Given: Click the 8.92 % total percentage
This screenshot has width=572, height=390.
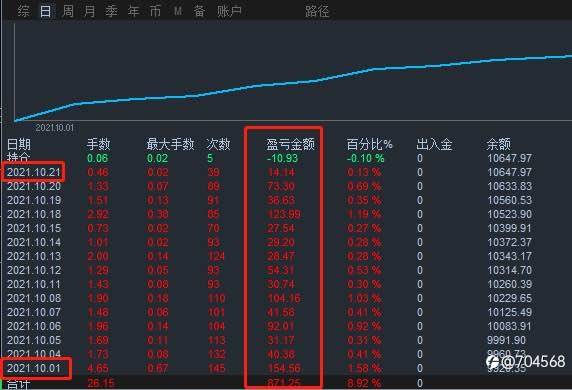Looking at the screenshot, I should click(x=364, y=383).
